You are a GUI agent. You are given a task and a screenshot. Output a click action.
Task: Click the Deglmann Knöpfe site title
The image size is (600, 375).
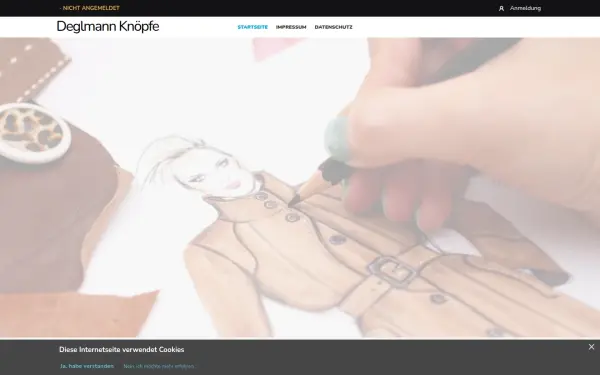click(x=108, y=26)
